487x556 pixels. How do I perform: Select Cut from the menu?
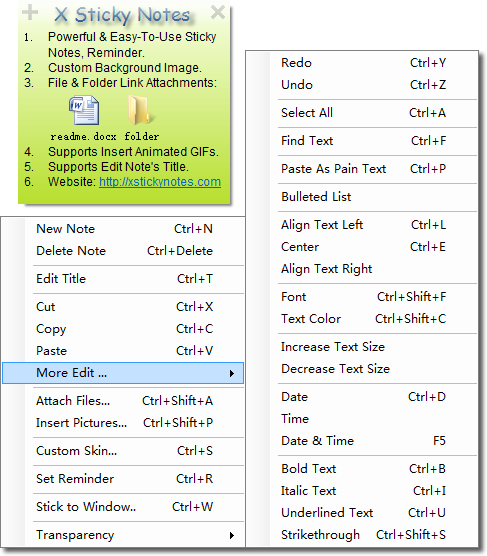coord(123,307)
